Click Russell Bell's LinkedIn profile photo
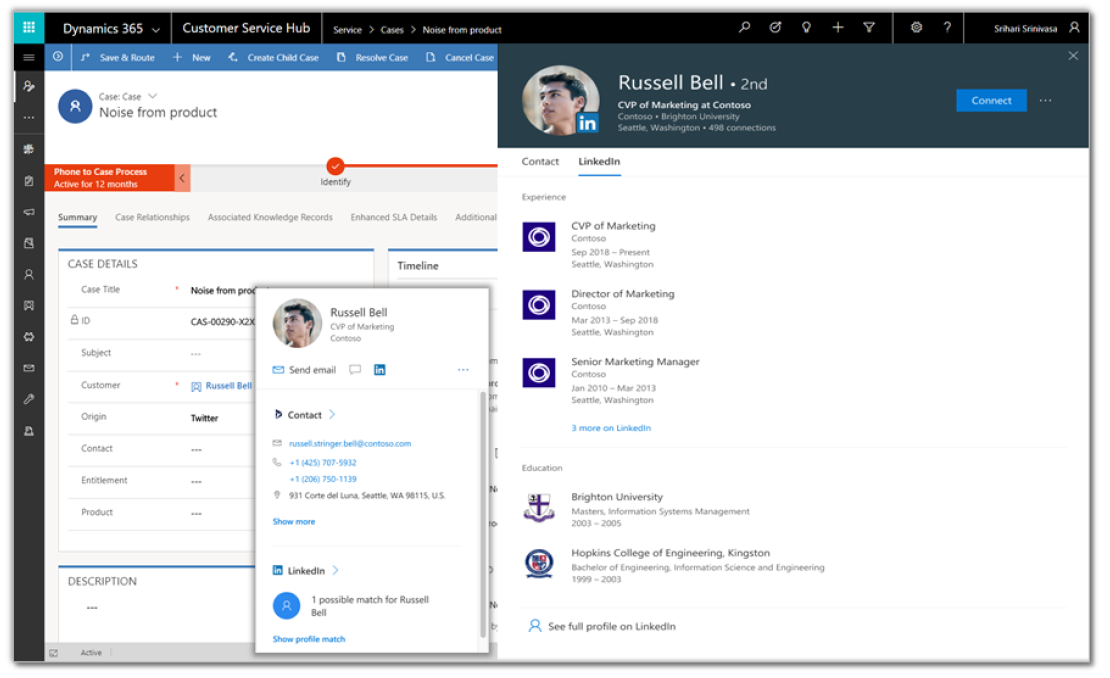 (561, 100)
